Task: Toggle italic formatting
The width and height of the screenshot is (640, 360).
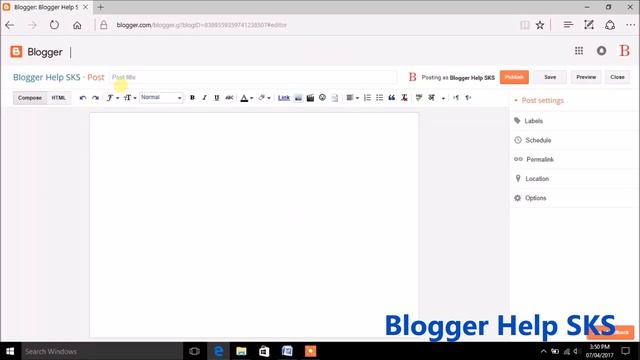Action: pos(204,98)
